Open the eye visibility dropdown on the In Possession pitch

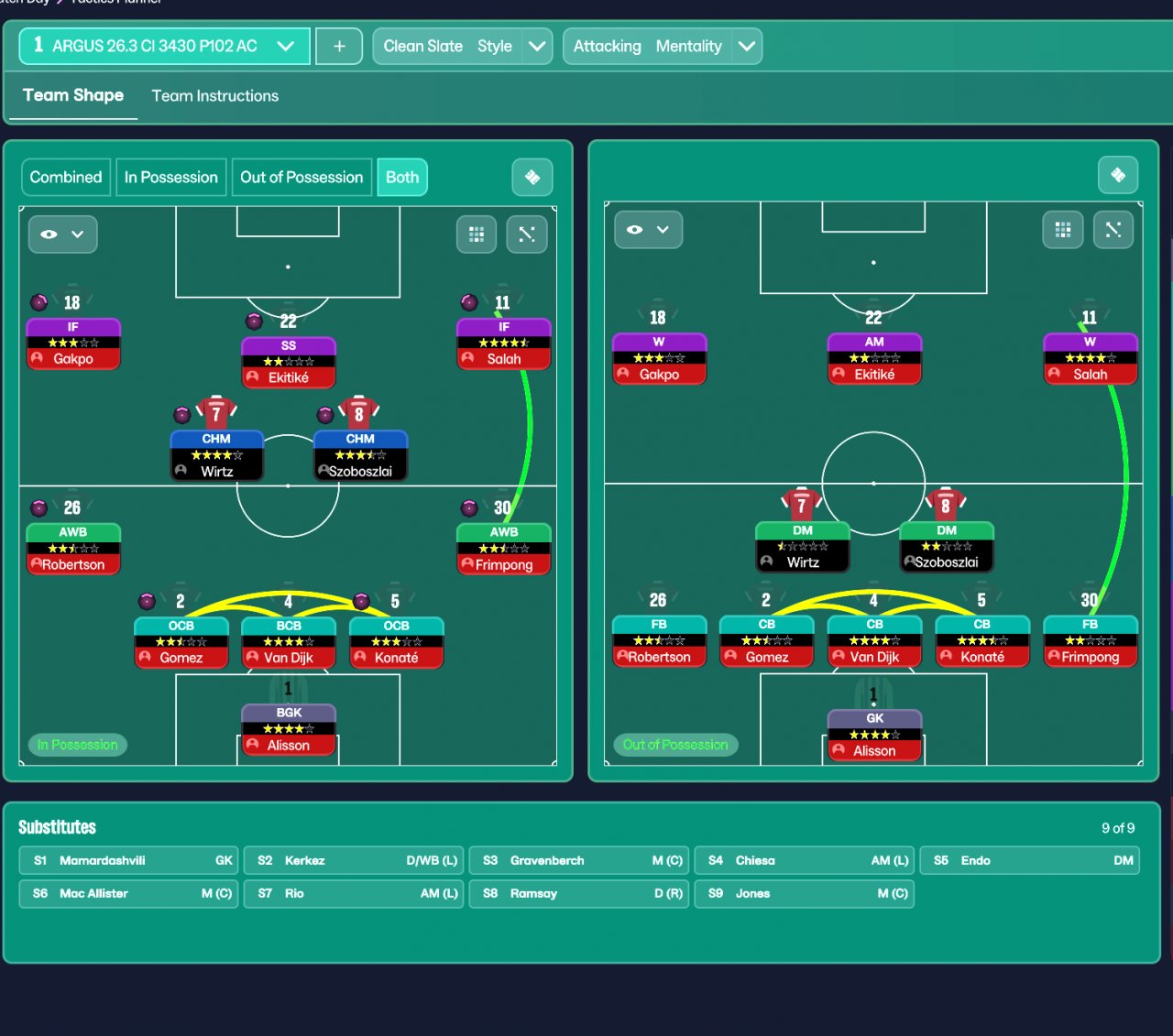(x=62, y=234)
